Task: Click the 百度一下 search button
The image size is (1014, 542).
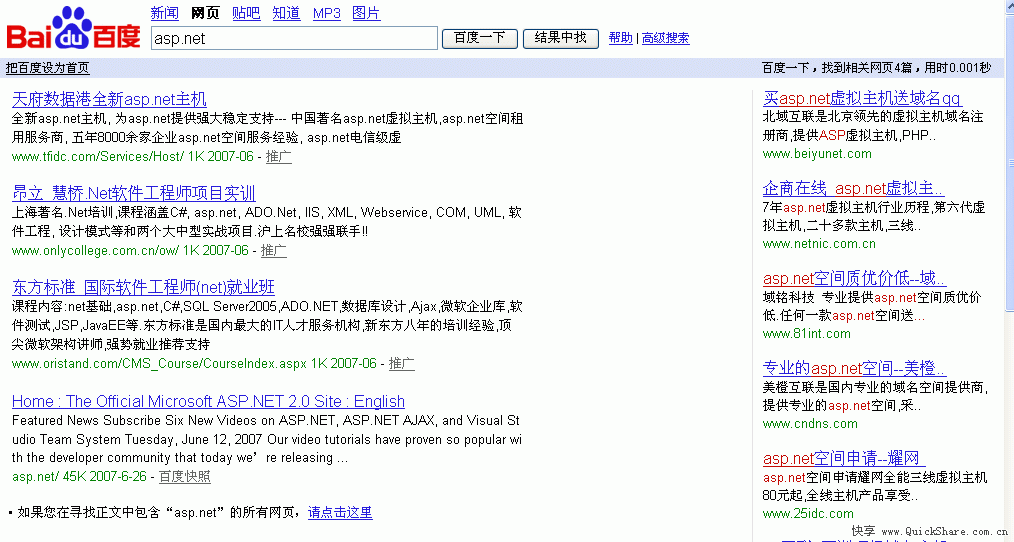Action: tap(479, 38)
